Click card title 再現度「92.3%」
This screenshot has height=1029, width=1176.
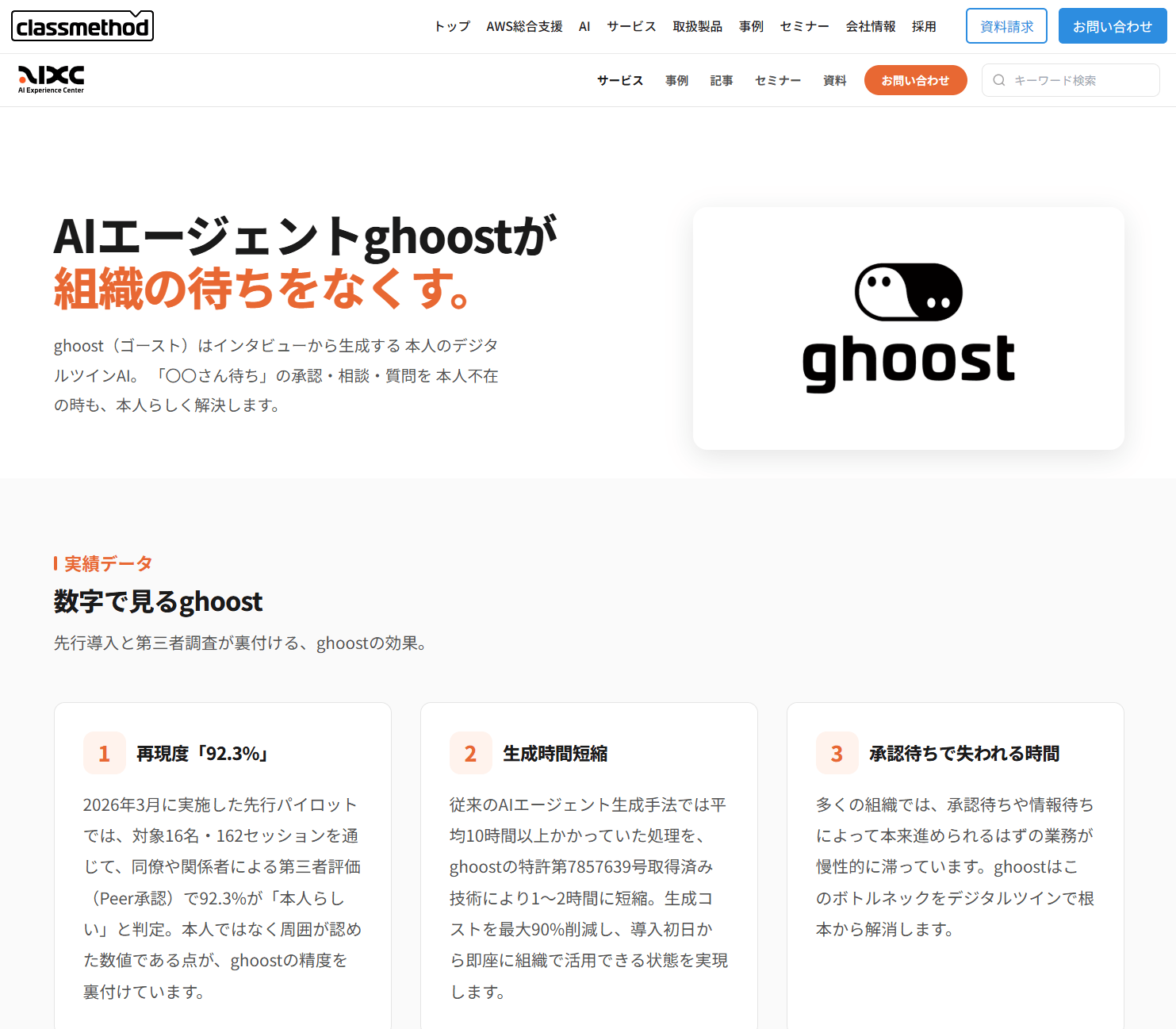point(202,754)
